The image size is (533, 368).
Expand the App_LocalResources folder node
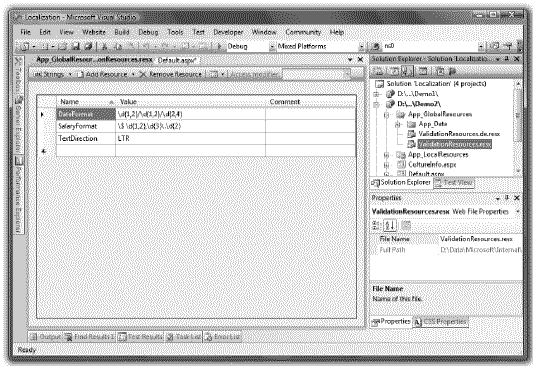pos(386,155)
